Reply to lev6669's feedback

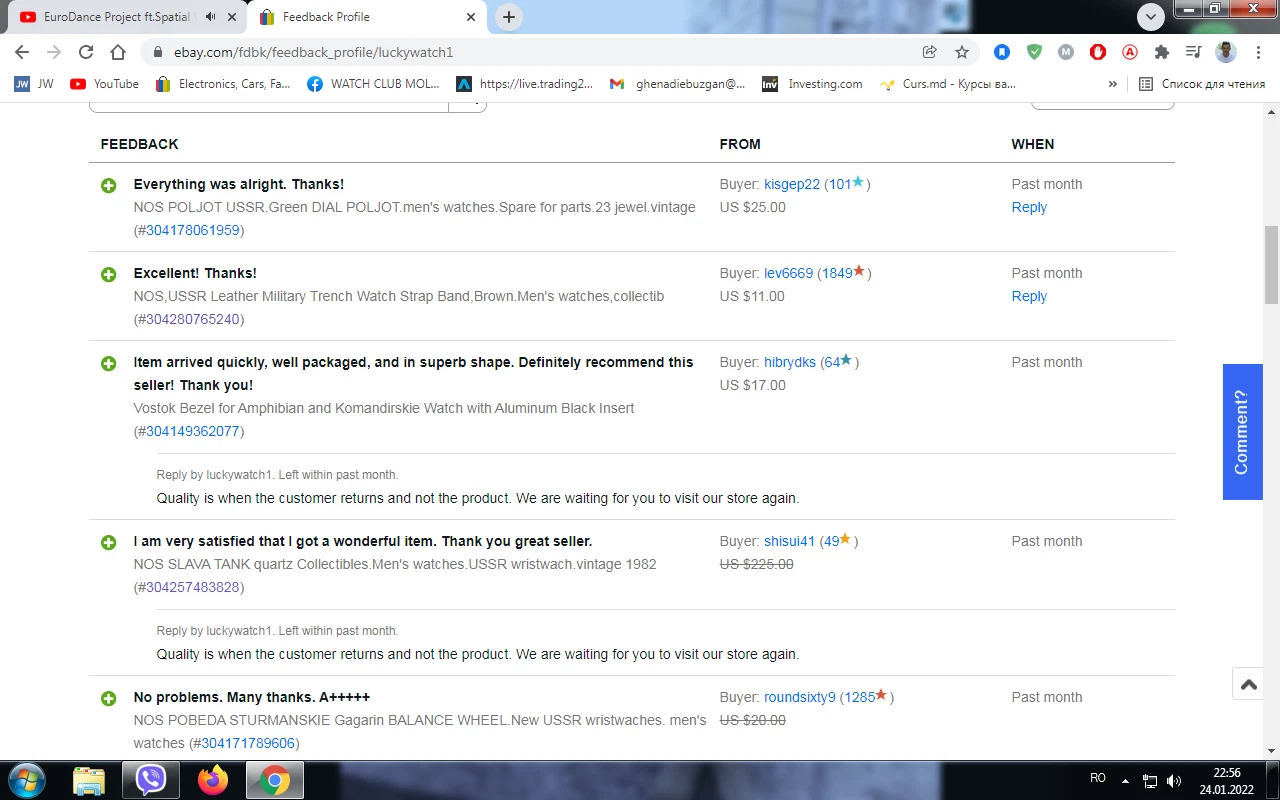1029,296
